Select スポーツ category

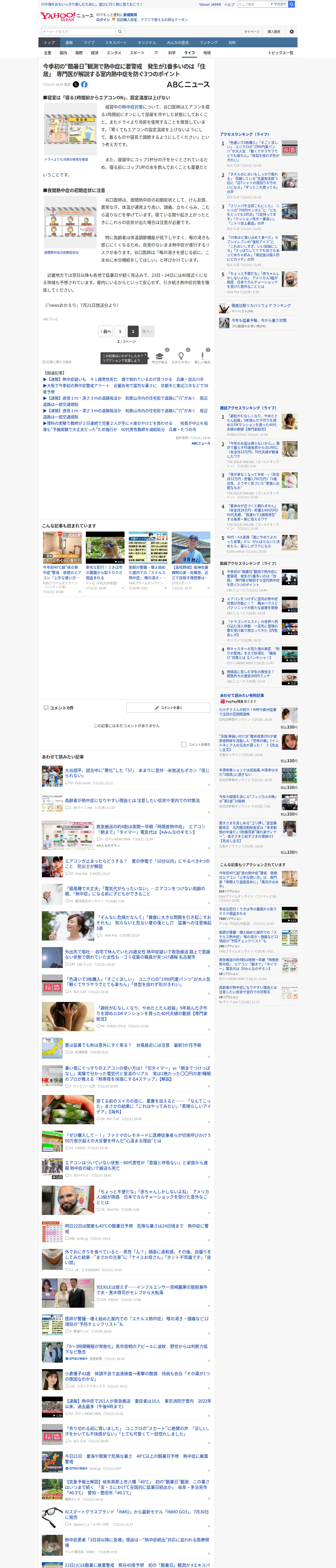coord(137,53)
